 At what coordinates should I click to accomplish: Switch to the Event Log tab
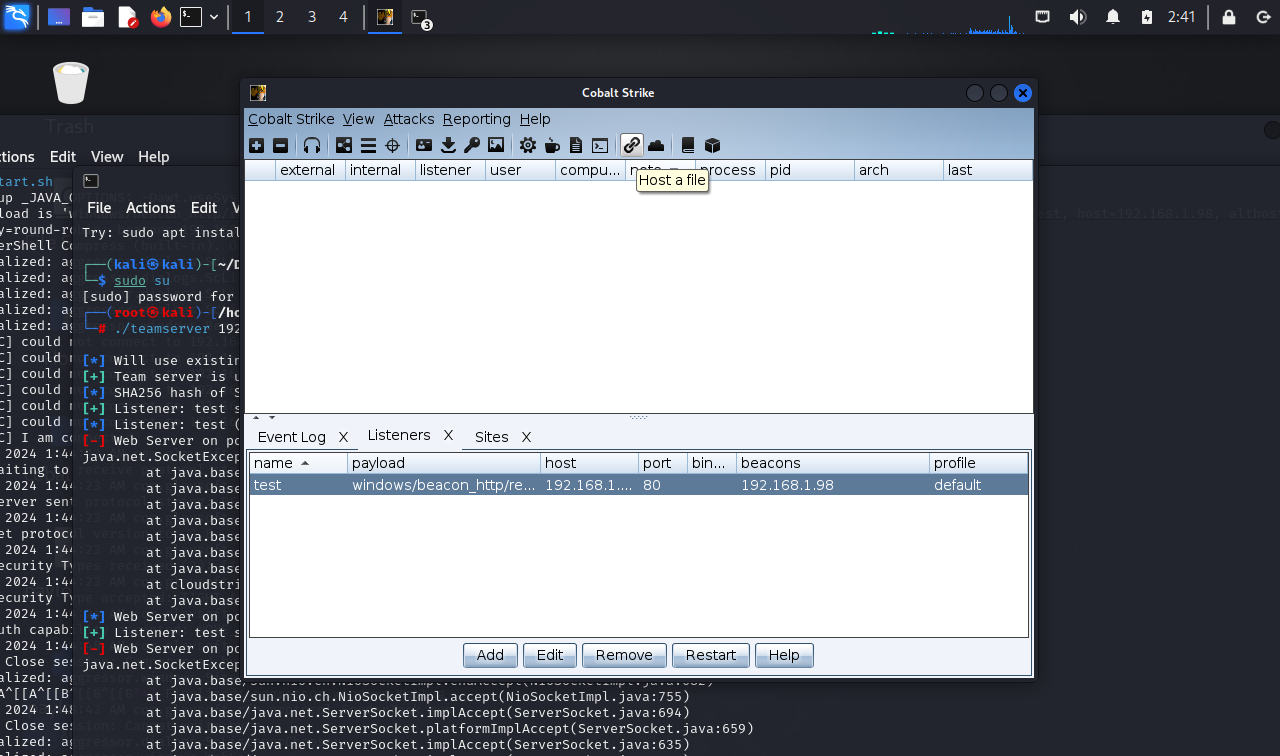pos(291,437)
